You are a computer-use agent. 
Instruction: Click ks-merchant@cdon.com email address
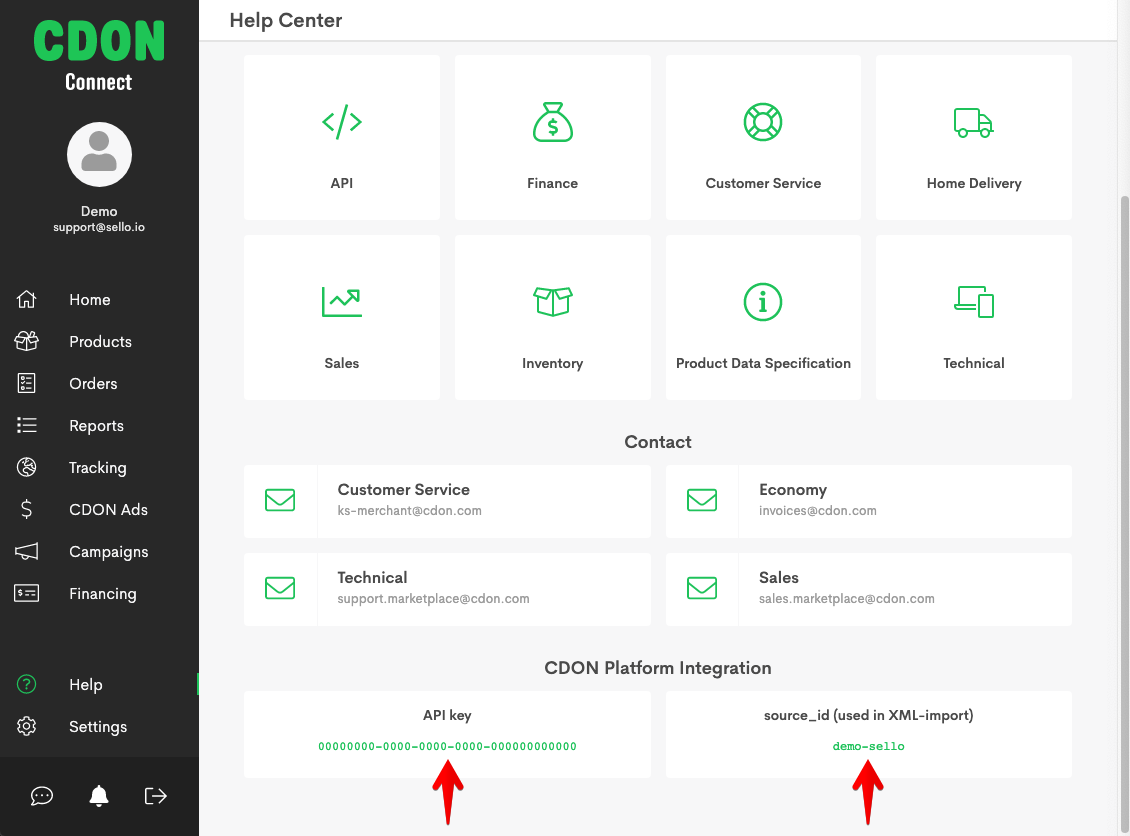pos(409,510)
